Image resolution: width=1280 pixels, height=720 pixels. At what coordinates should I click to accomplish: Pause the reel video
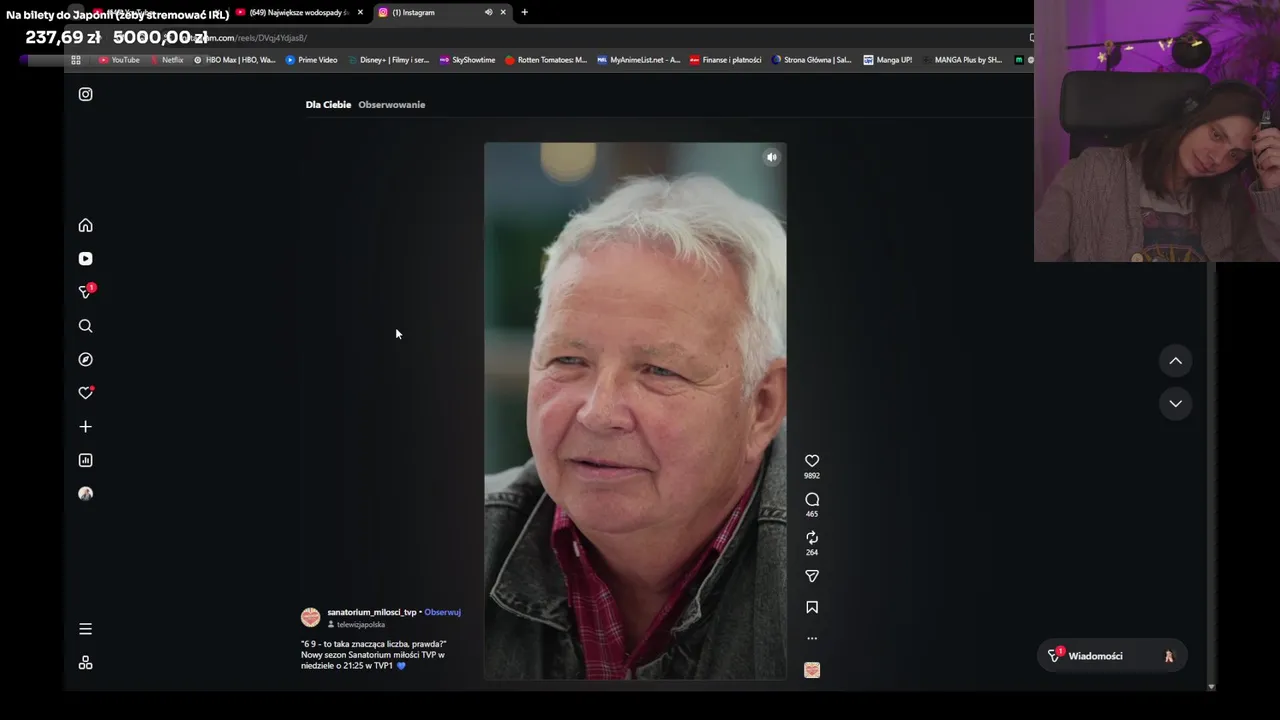[x=635, y=411]
